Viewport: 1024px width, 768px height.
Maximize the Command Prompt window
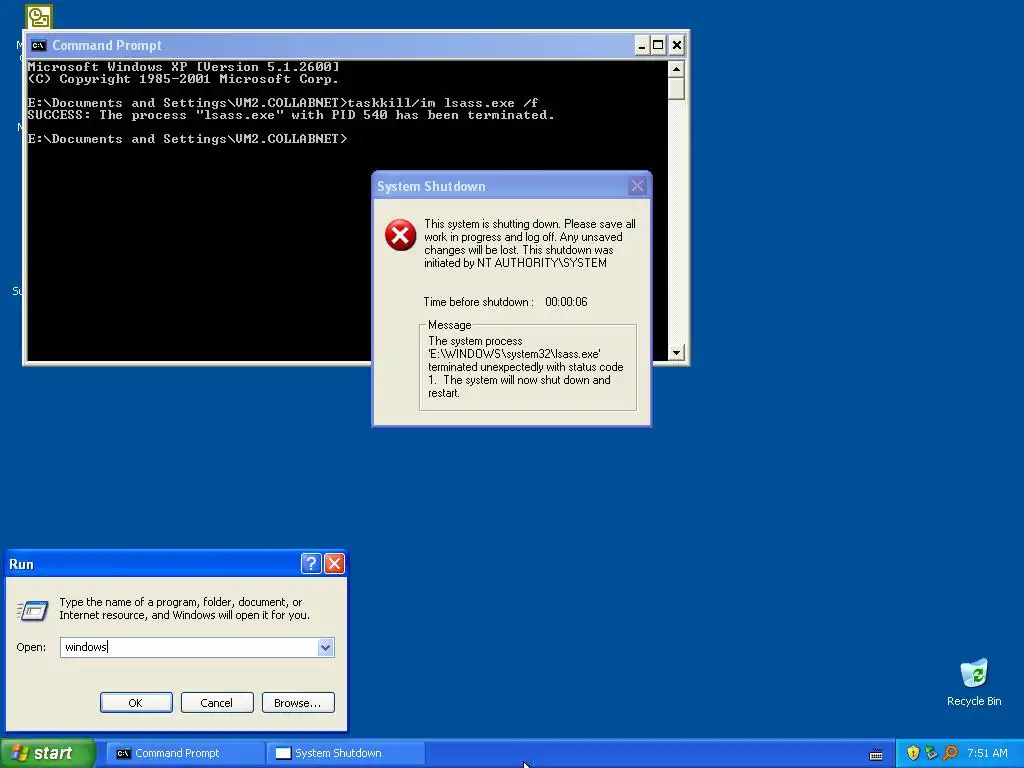pyautogui.click(x=658, y=46)
